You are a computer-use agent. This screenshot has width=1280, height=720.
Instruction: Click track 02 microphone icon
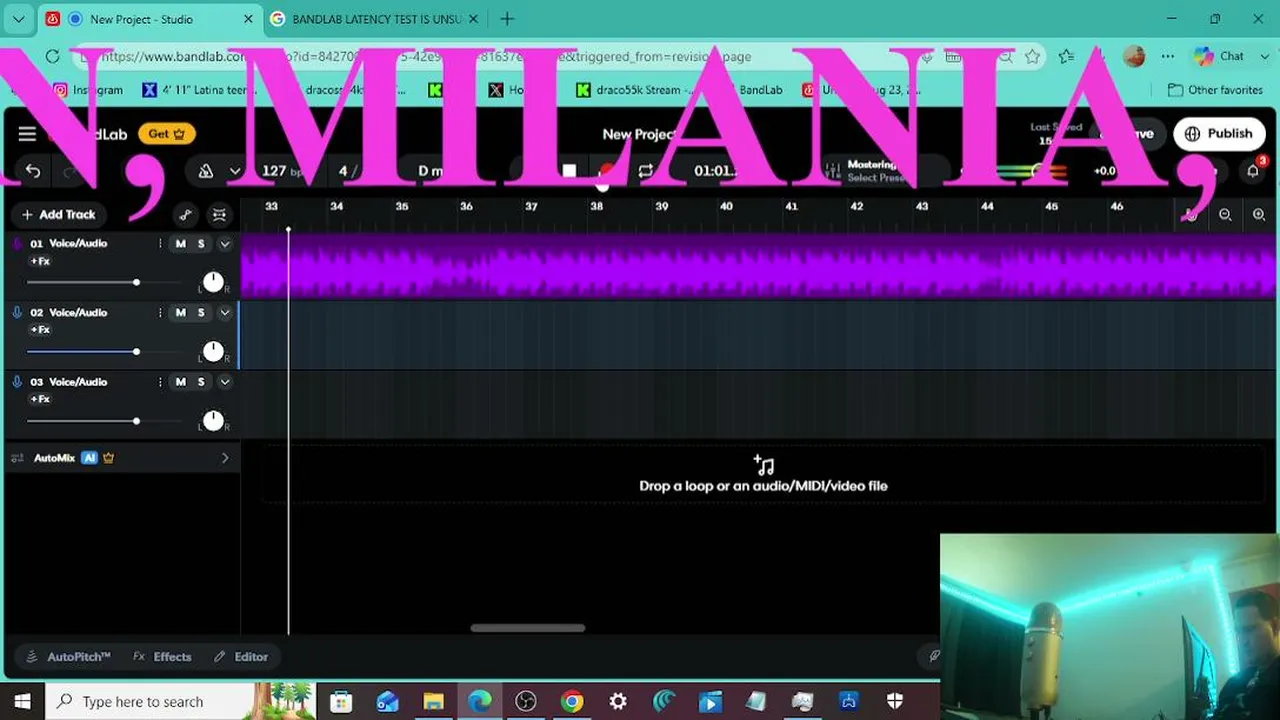17,313
